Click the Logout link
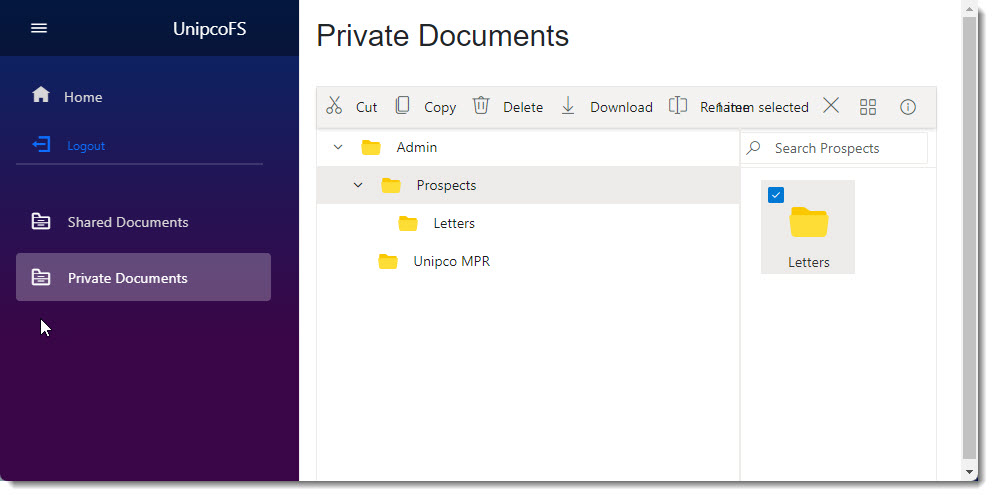Viewport: 993px width, 496px height. [85, 146]
